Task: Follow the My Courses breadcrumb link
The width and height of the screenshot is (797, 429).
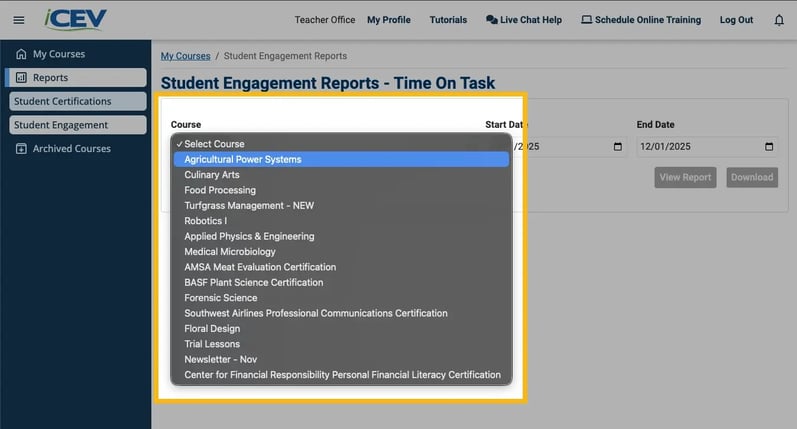Action: tap(186, 56)
